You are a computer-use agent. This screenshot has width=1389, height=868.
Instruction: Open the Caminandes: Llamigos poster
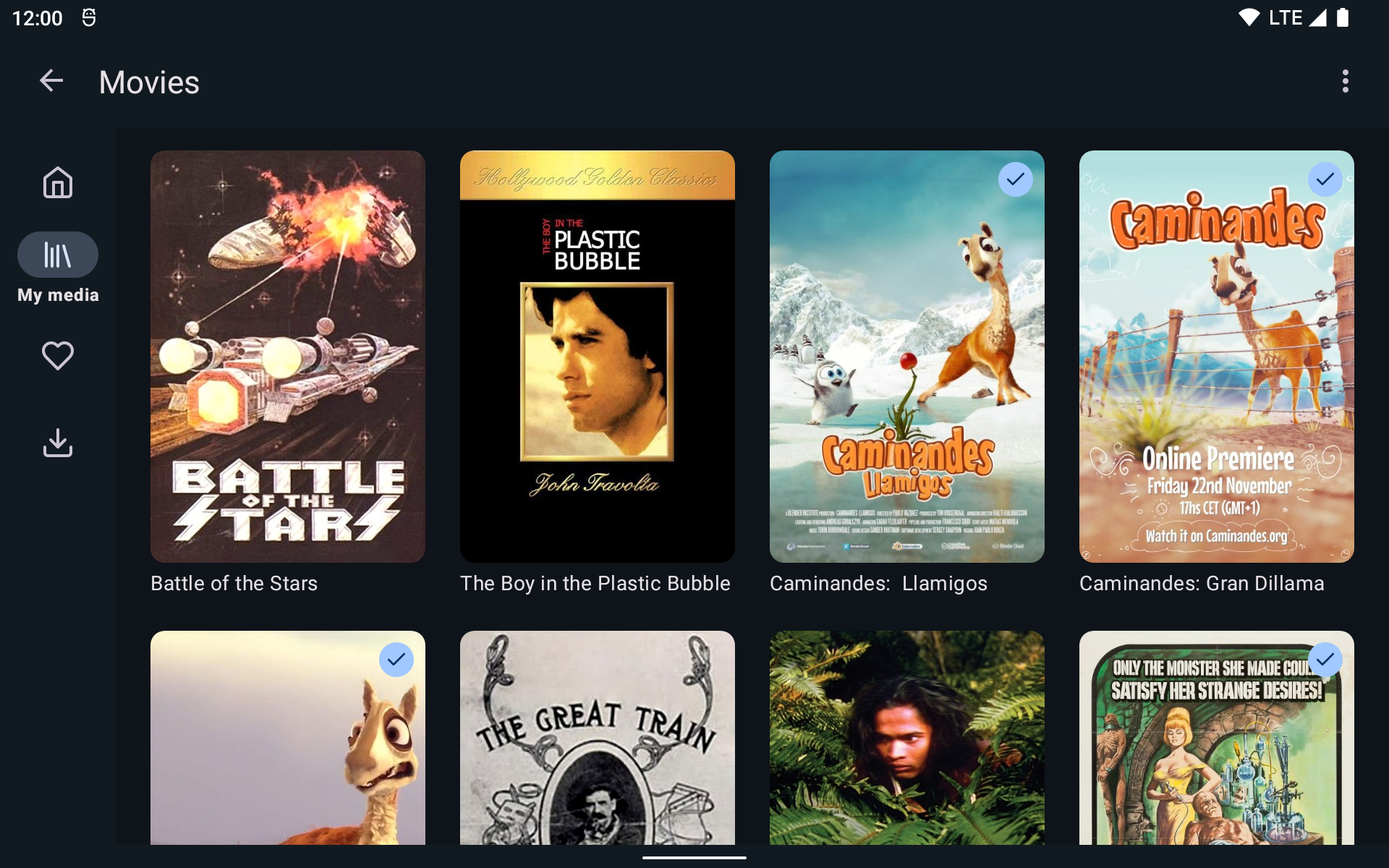(x=907, y=357)
